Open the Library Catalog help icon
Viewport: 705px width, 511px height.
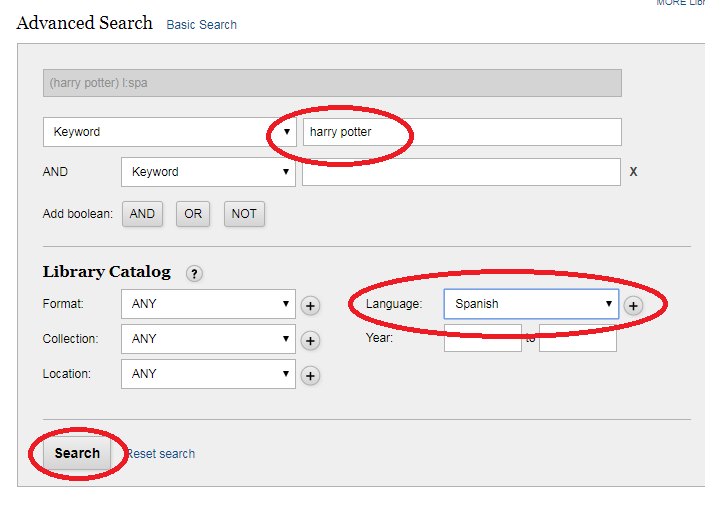[194, 273]
